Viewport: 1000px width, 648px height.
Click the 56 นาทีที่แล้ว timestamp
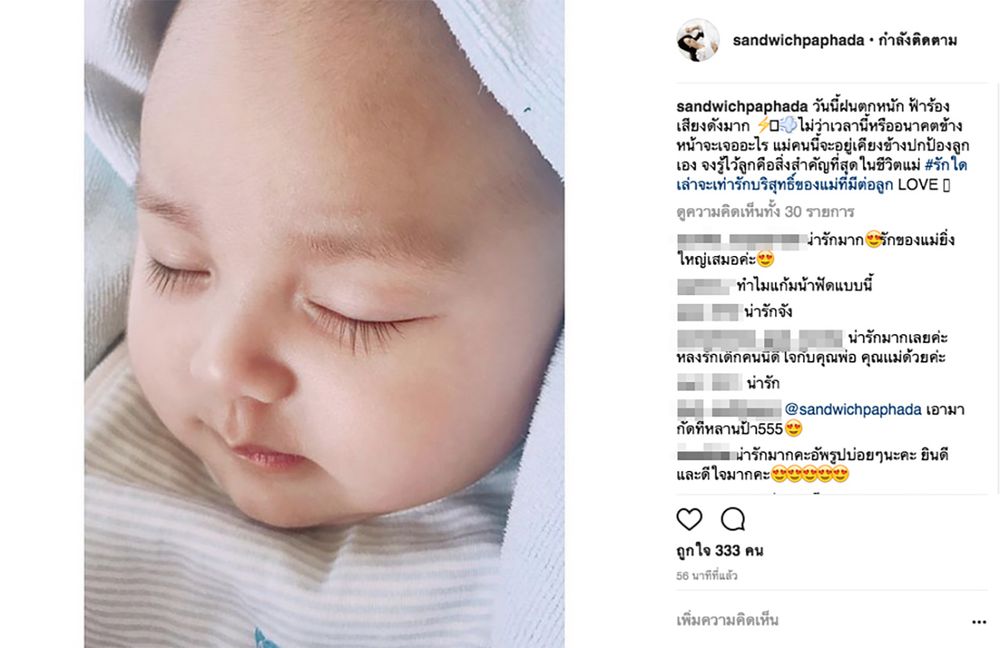[x=707, y=575]
